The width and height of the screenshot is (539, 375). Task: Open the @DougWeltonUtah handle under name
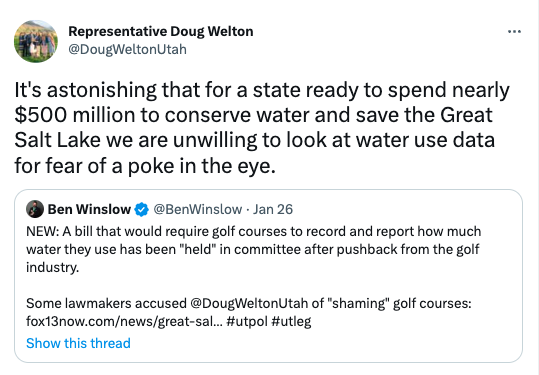pyautogui.click(x=128, y=49)
